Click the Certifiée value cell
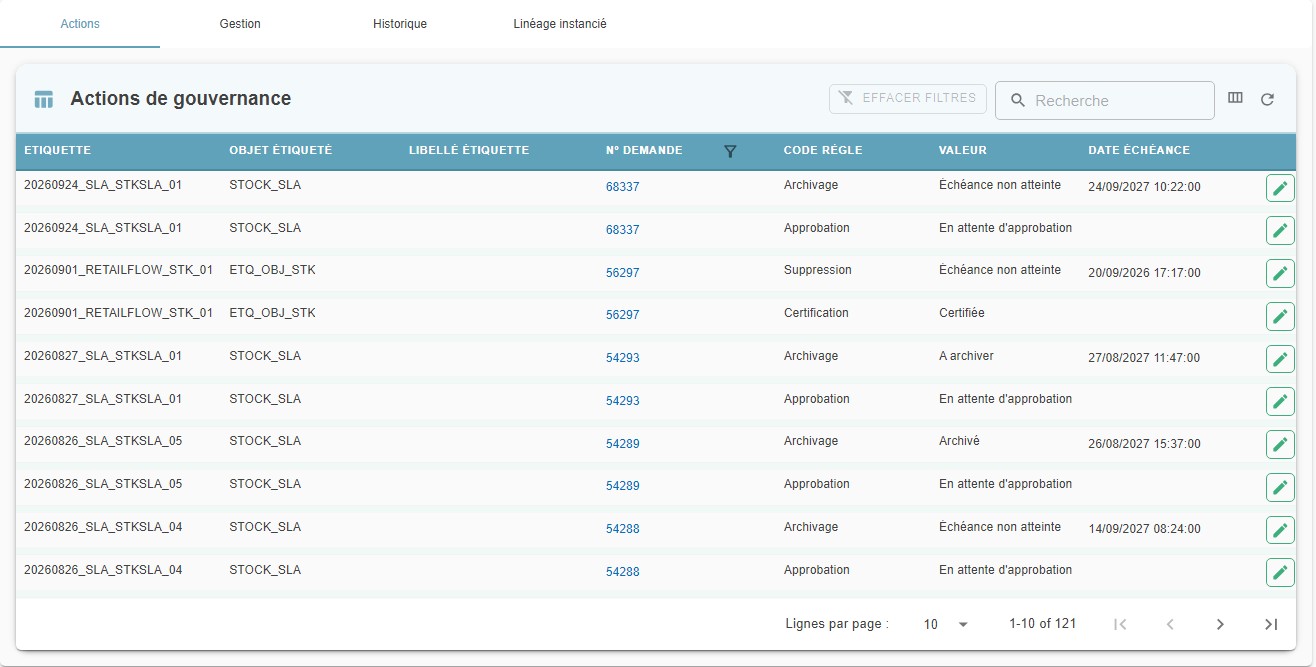 click(x=962, y=313)
